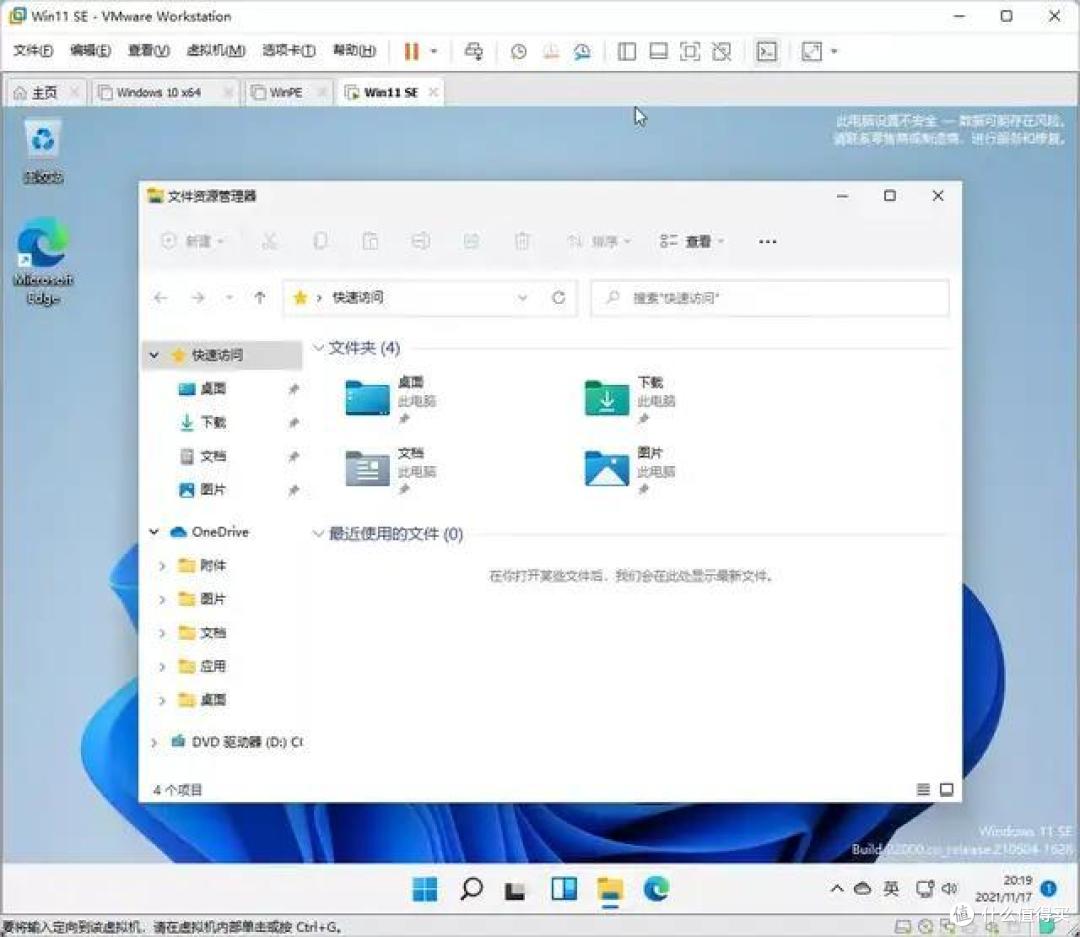Go forward with the right arrow
1080x937 pixels.
pos(198,298)
